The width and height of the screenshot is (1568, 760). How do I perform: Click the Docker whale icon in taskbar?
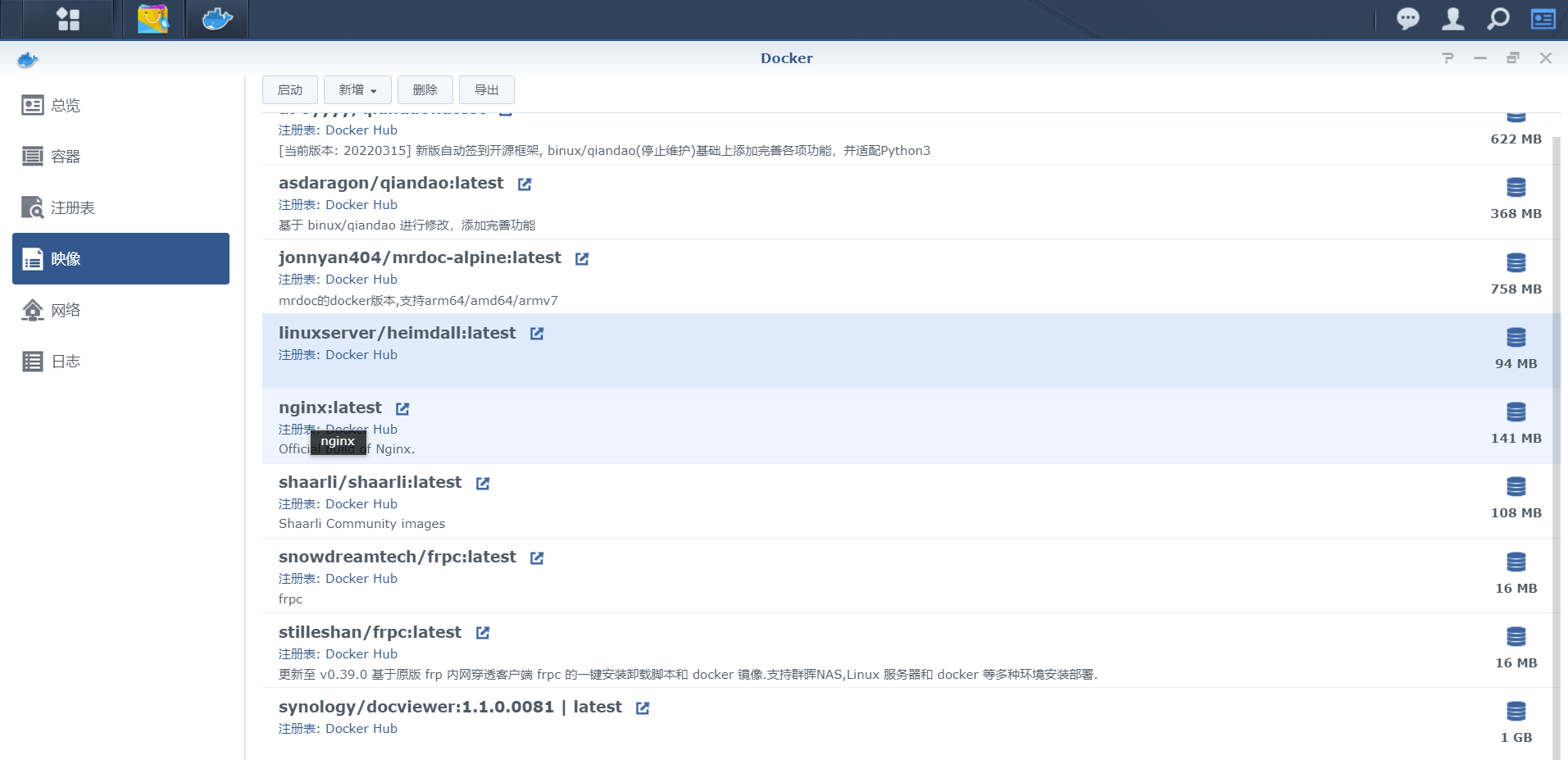pos(216,18)
